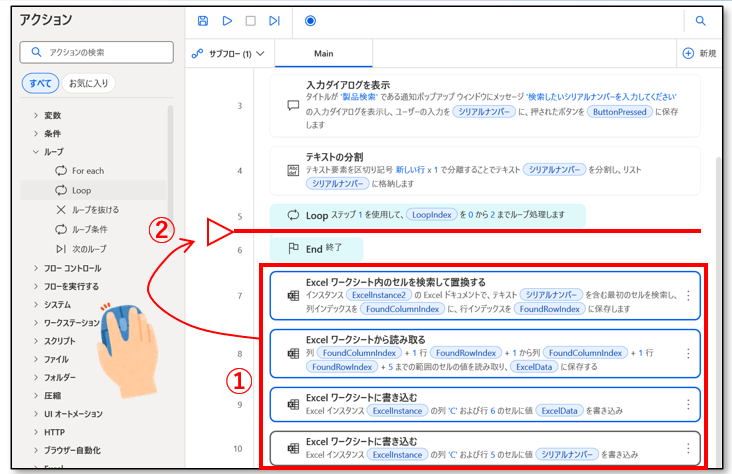Click the 新規 button to add new
The width and height of the screenshot is (732, 474).
[700, 53]
